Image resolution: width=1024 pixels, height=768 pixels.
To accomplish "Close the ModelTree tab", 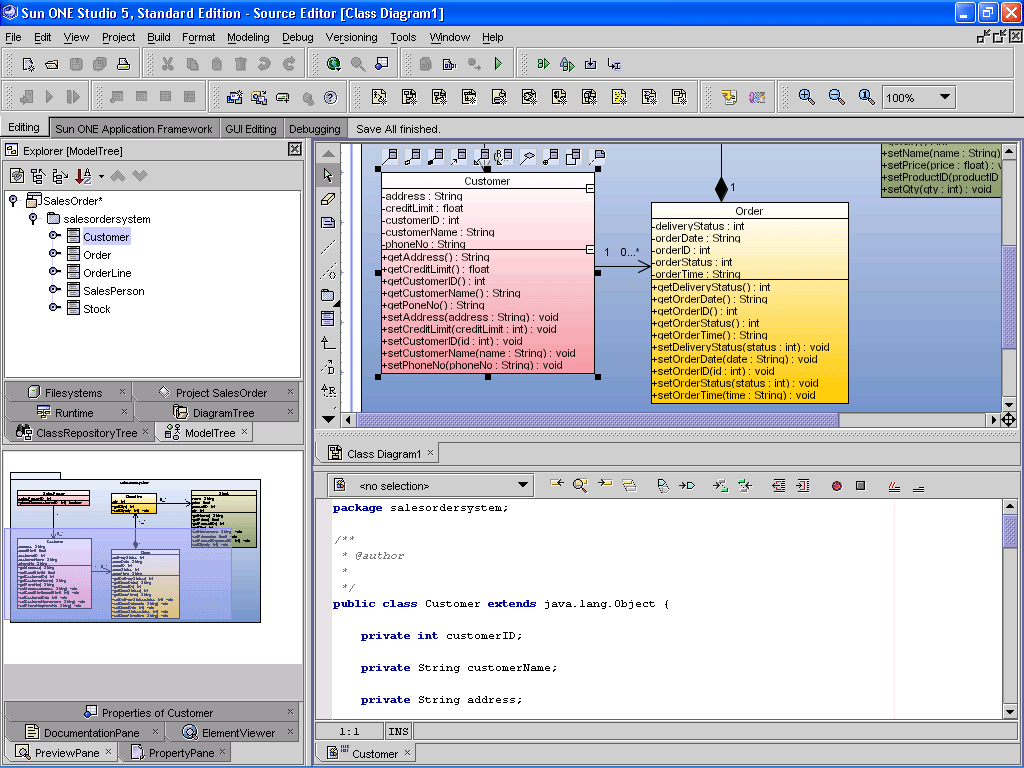I will coord(244,432).
